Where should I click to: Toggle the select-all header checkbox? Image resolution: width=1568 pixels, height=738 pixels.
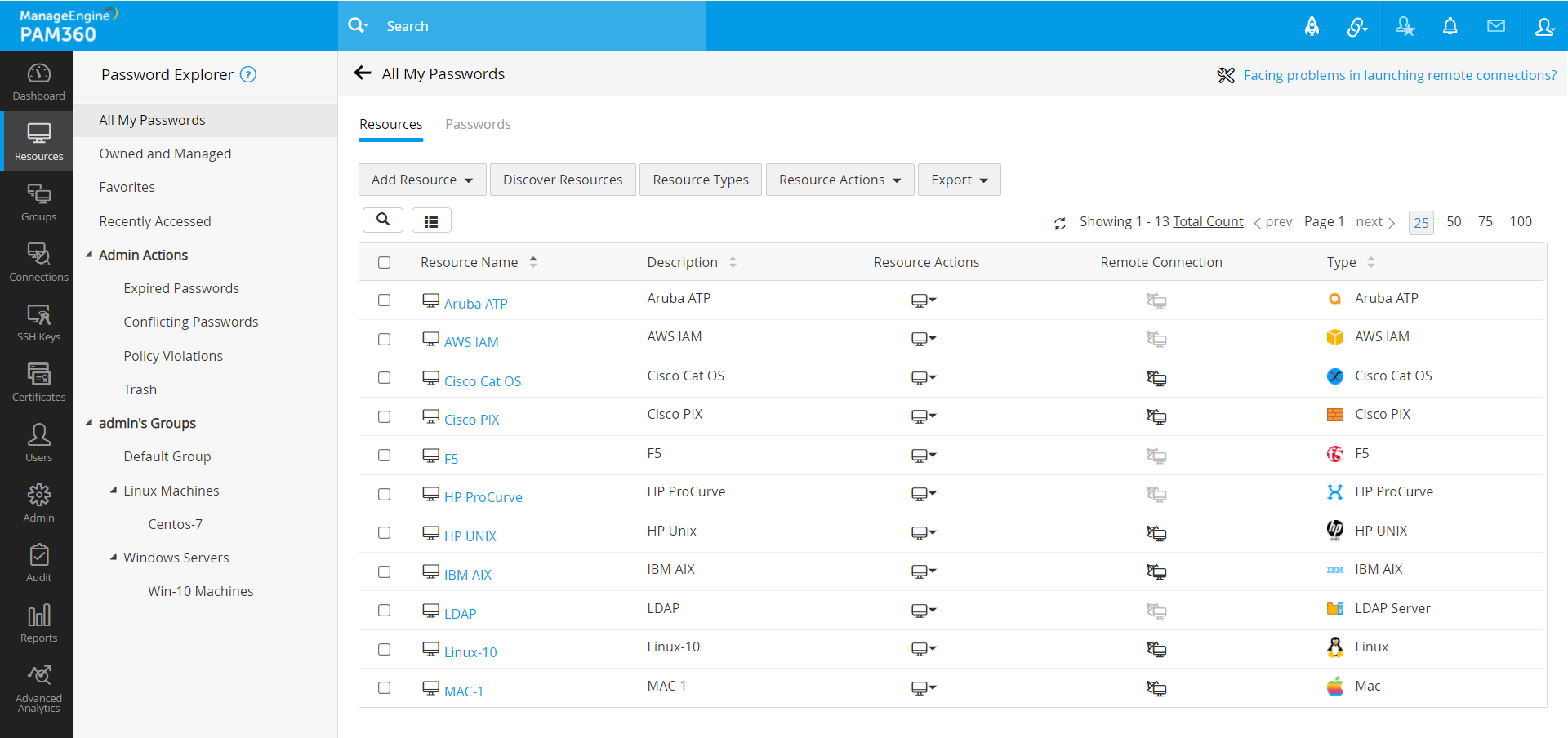pyautogui.click(x=384, y=262)
